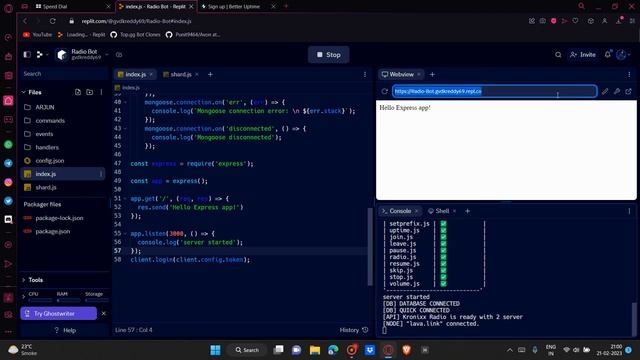Refresh the webview page

click(x=384, y=91)
